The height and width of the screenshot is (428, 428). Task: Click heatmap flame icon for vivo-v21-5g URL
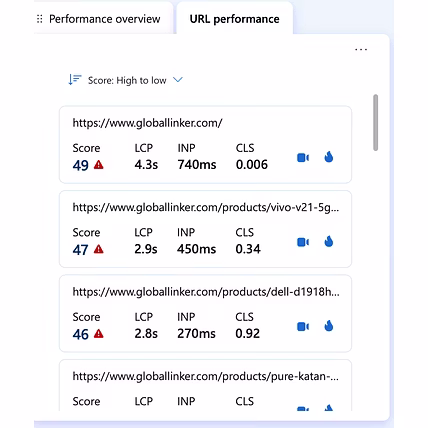(x=329, y=241)
